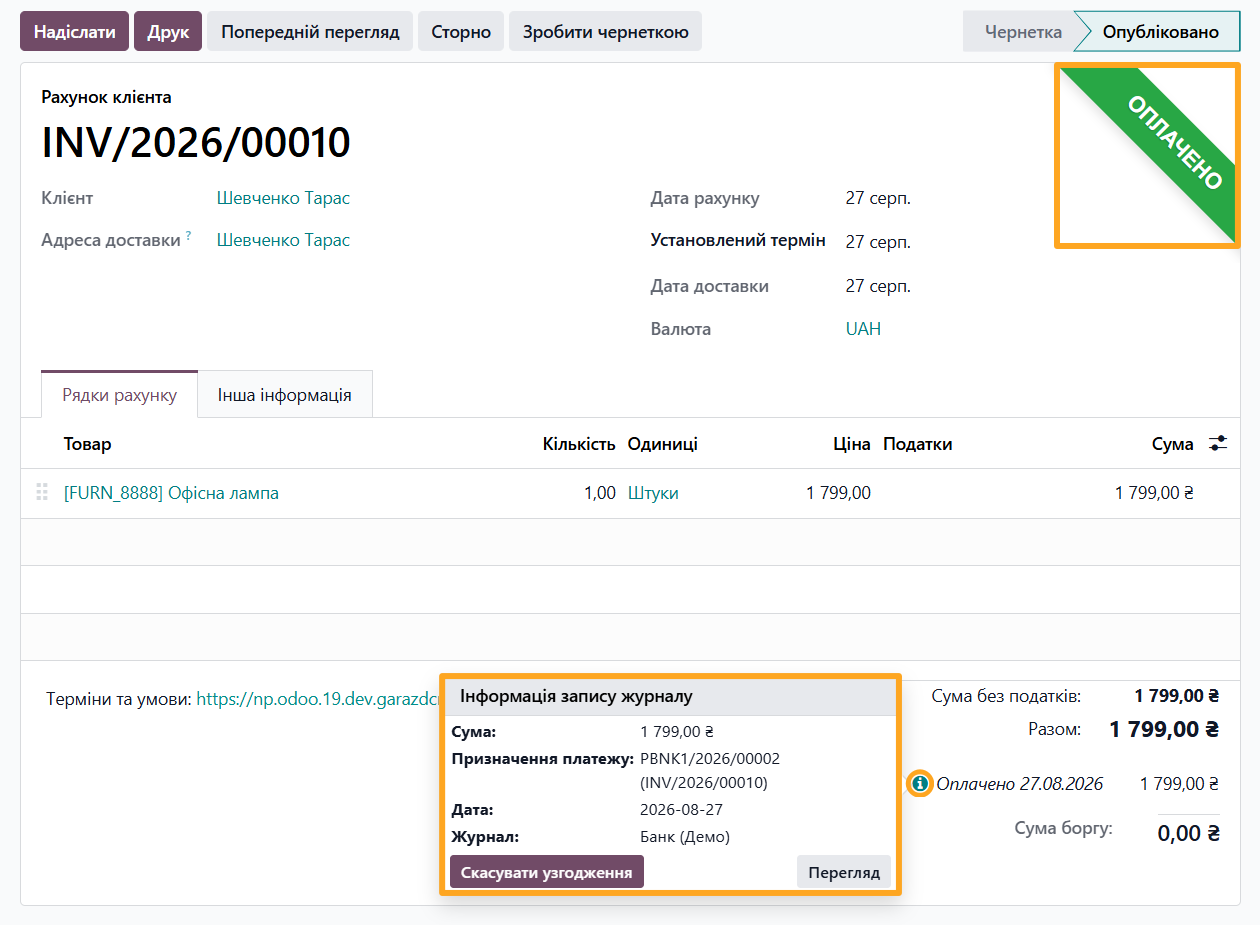Click the quantity cell 1,00
The width and height of the screenshot is (1260, 925).
(x=600, y=493)
